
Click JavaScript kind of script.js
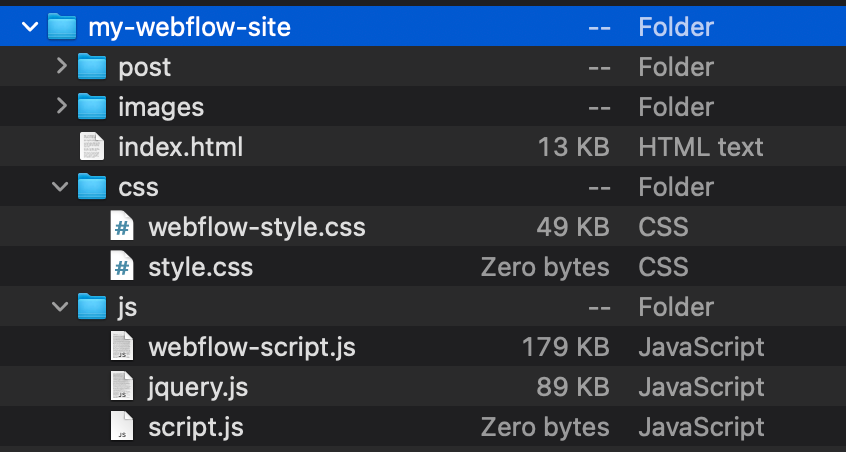pyautogui.click(x=701, y=427)
